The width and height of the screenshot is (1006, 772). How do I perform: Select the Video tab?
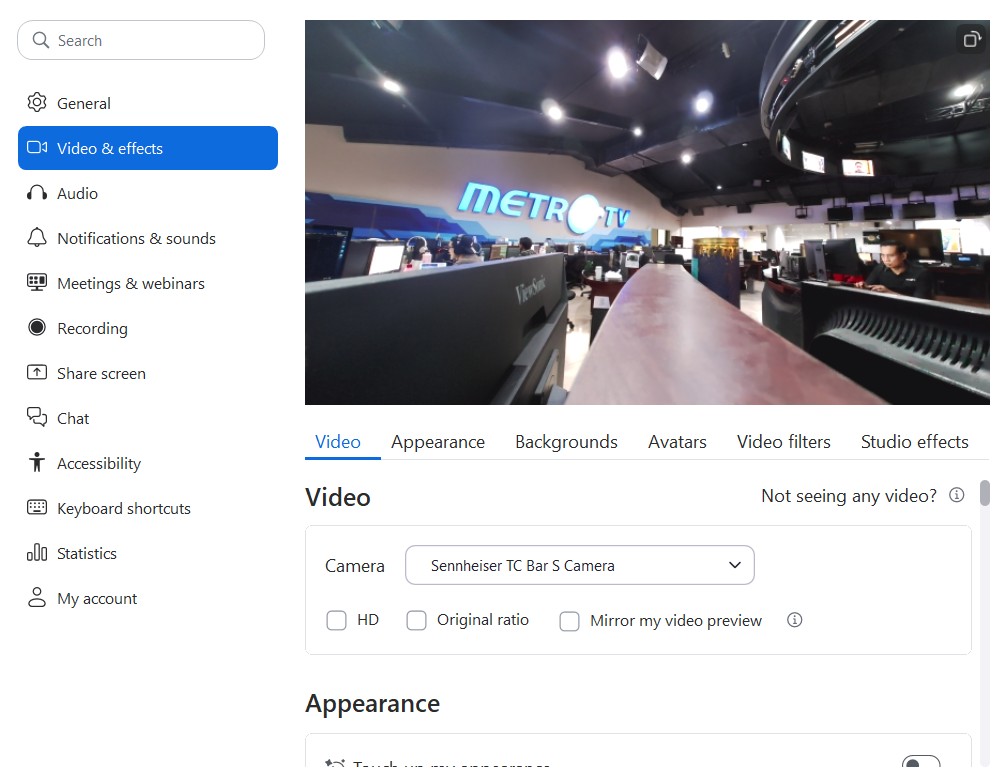[x=338, y=442]
